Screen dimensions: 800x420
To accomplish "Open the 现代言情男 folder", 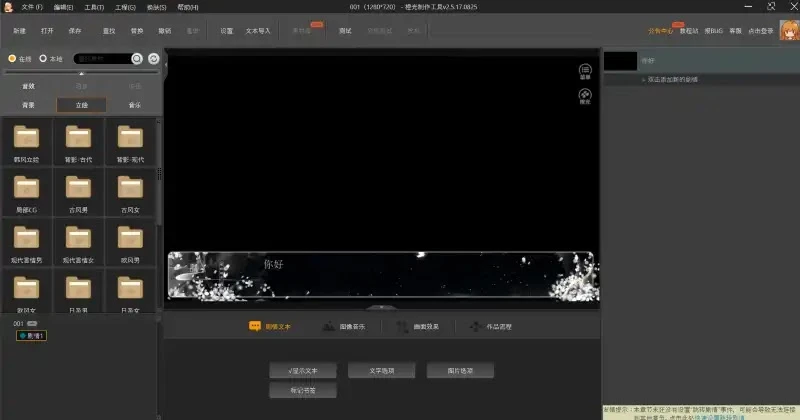I will [x=27, y=243].
